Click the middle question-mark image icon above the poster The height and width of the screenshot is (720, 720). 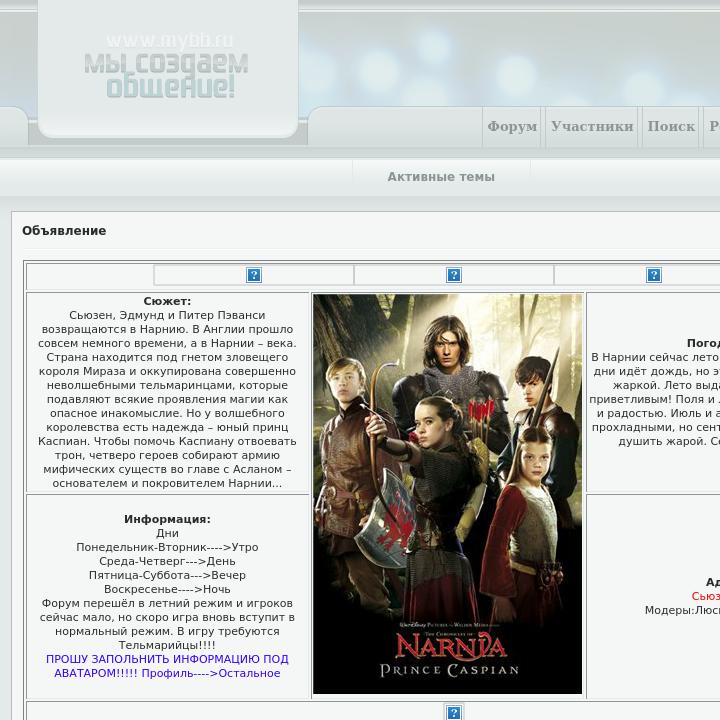click(x=454, y=275)
